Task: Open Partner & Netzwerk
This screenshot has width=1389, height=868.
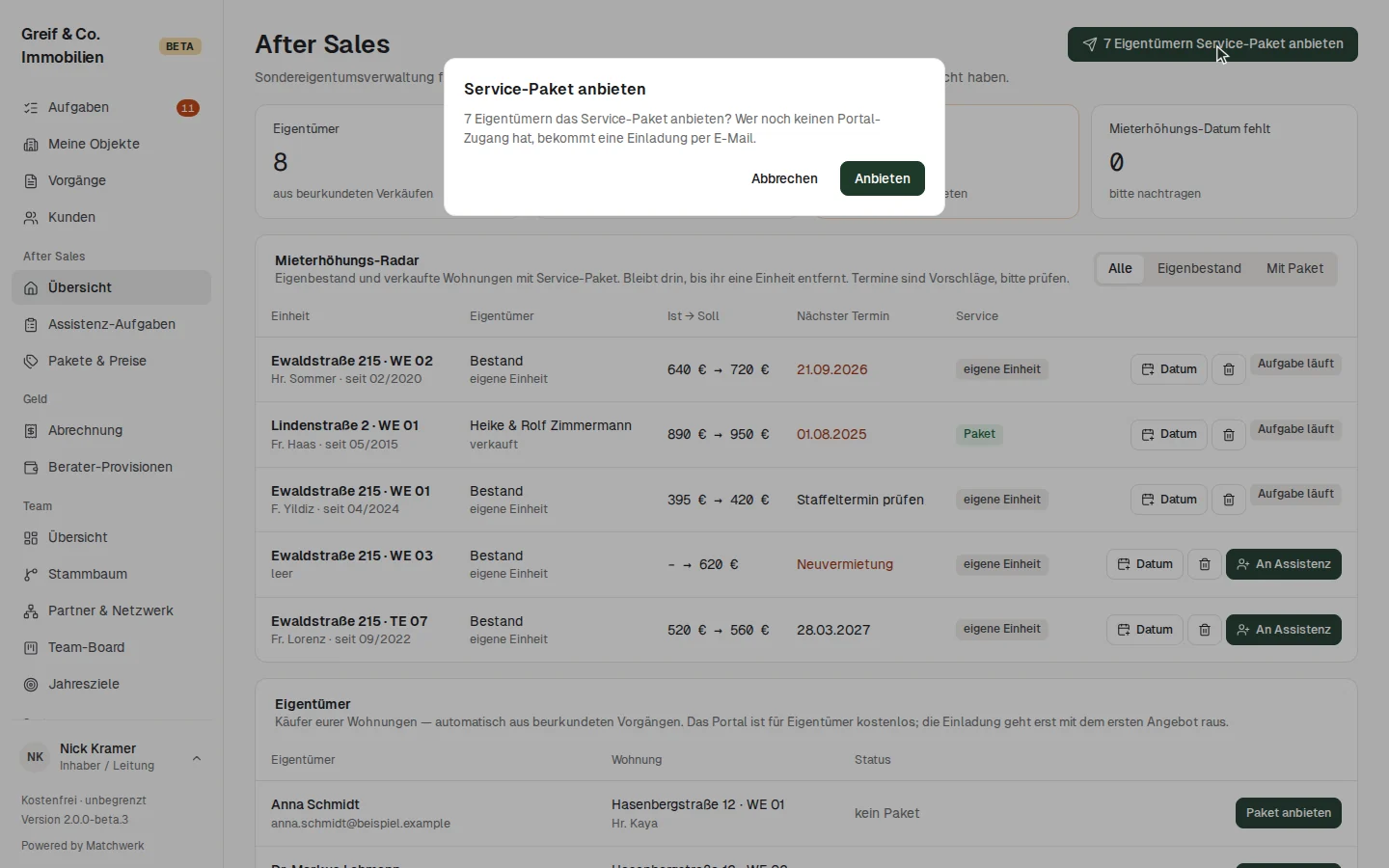Action: (x=111, y=611)
